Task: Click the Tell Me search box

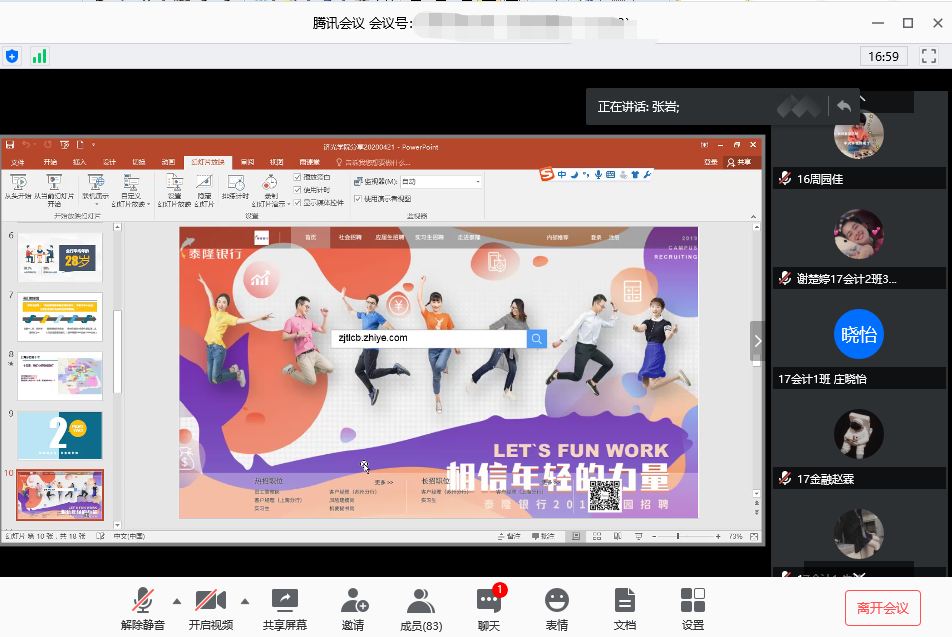Action: coord(374,162)
